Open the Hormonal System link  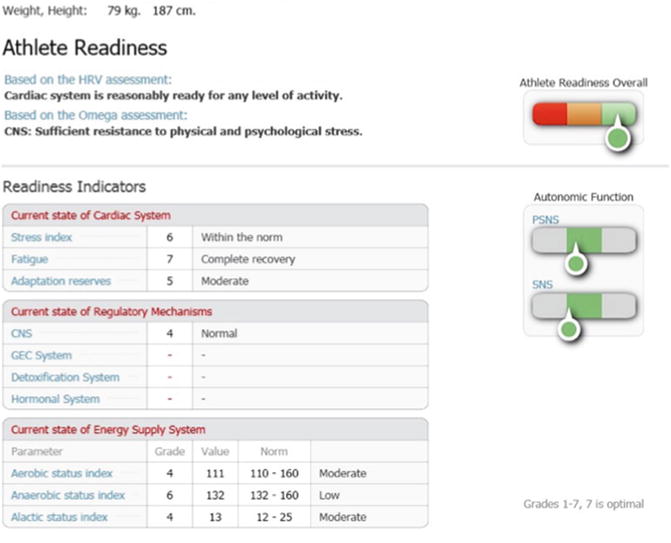(55, 399)
